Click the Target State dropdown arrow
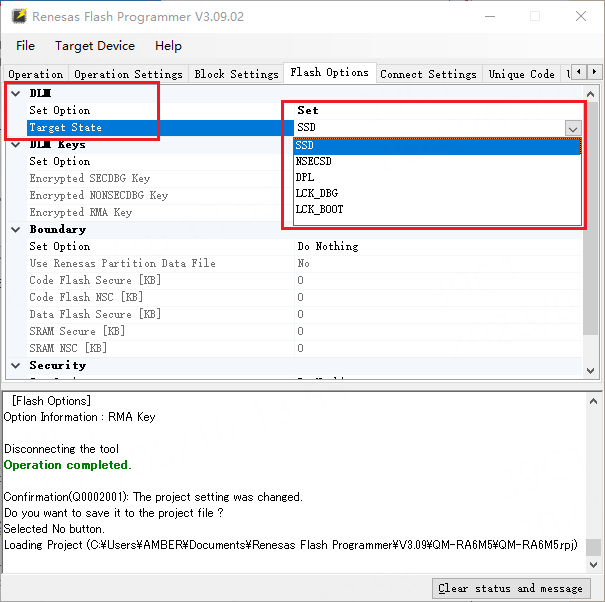The image size is (605, 602). tap(572, 128)
